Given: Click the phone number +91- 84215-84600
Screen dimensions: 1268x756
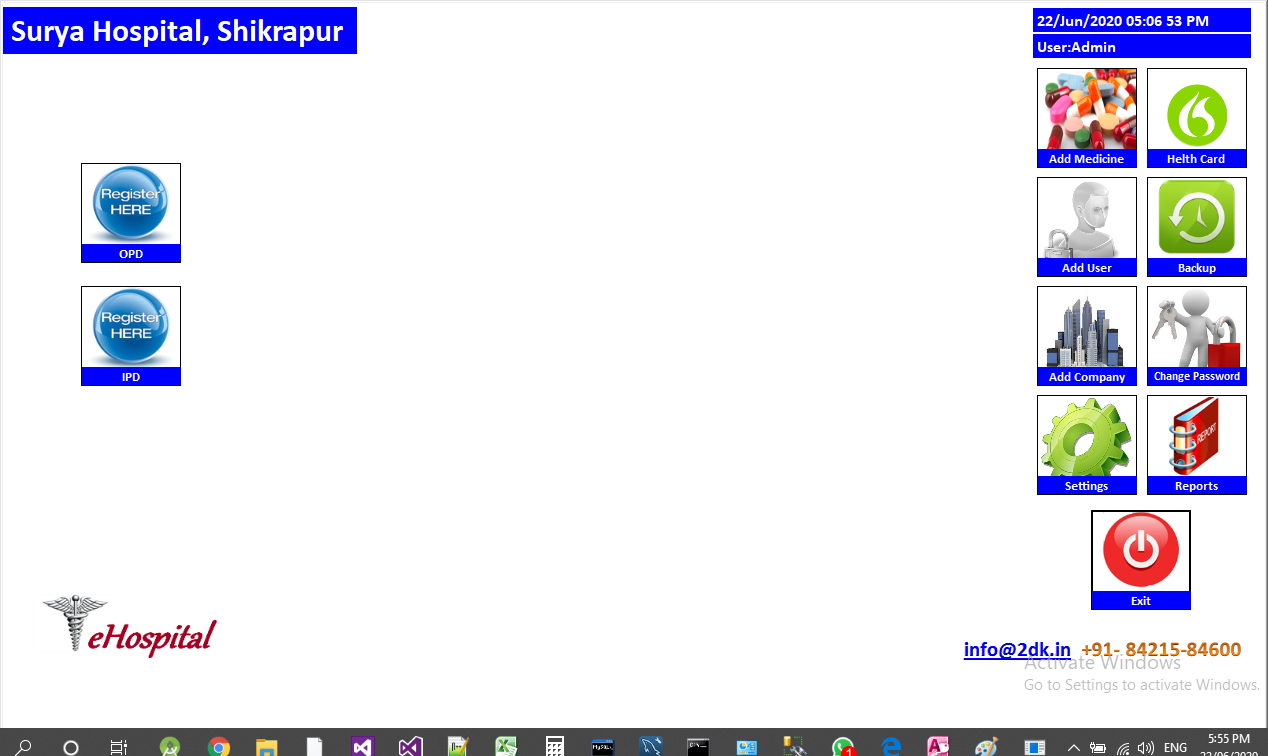Looking at the screenshot, I should [1161, 650].
